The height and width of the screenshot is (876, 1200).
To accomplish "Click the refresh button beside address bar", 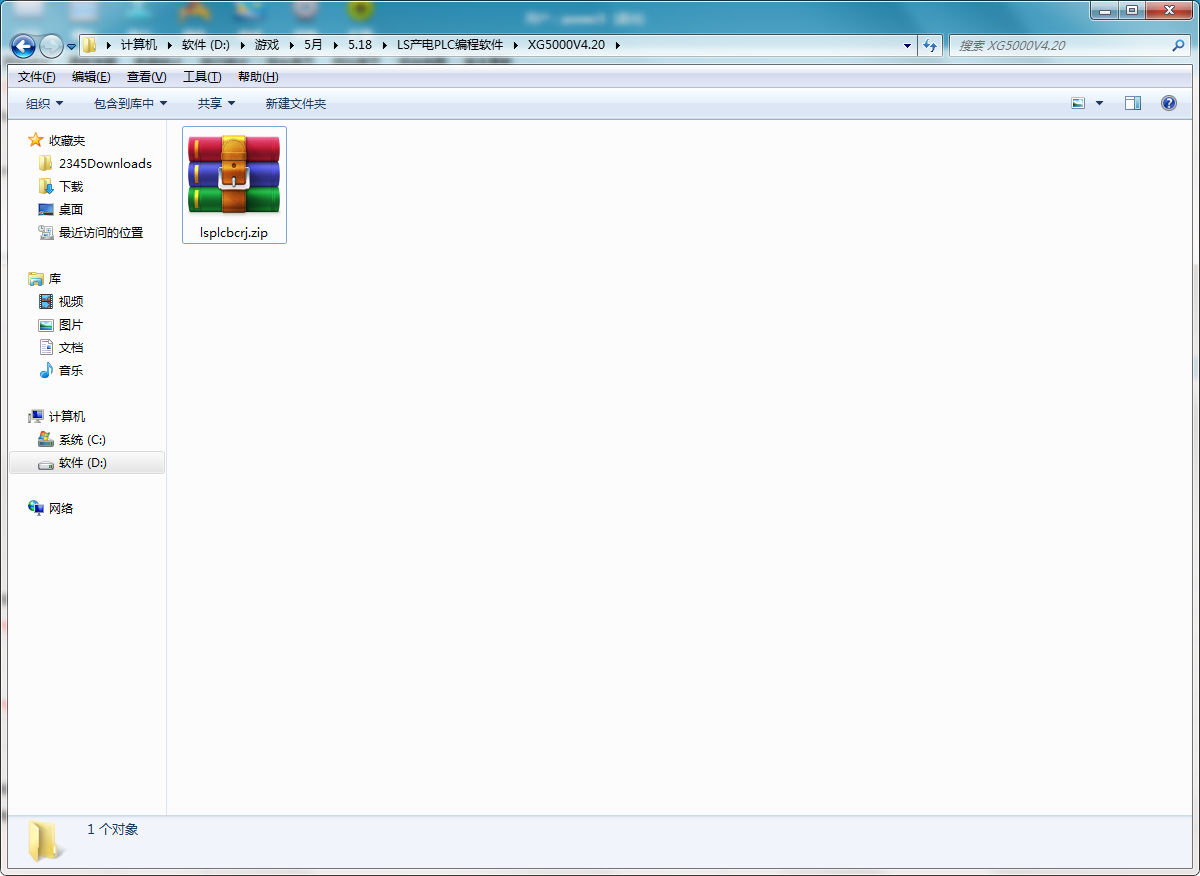I will tap(931, 45).
